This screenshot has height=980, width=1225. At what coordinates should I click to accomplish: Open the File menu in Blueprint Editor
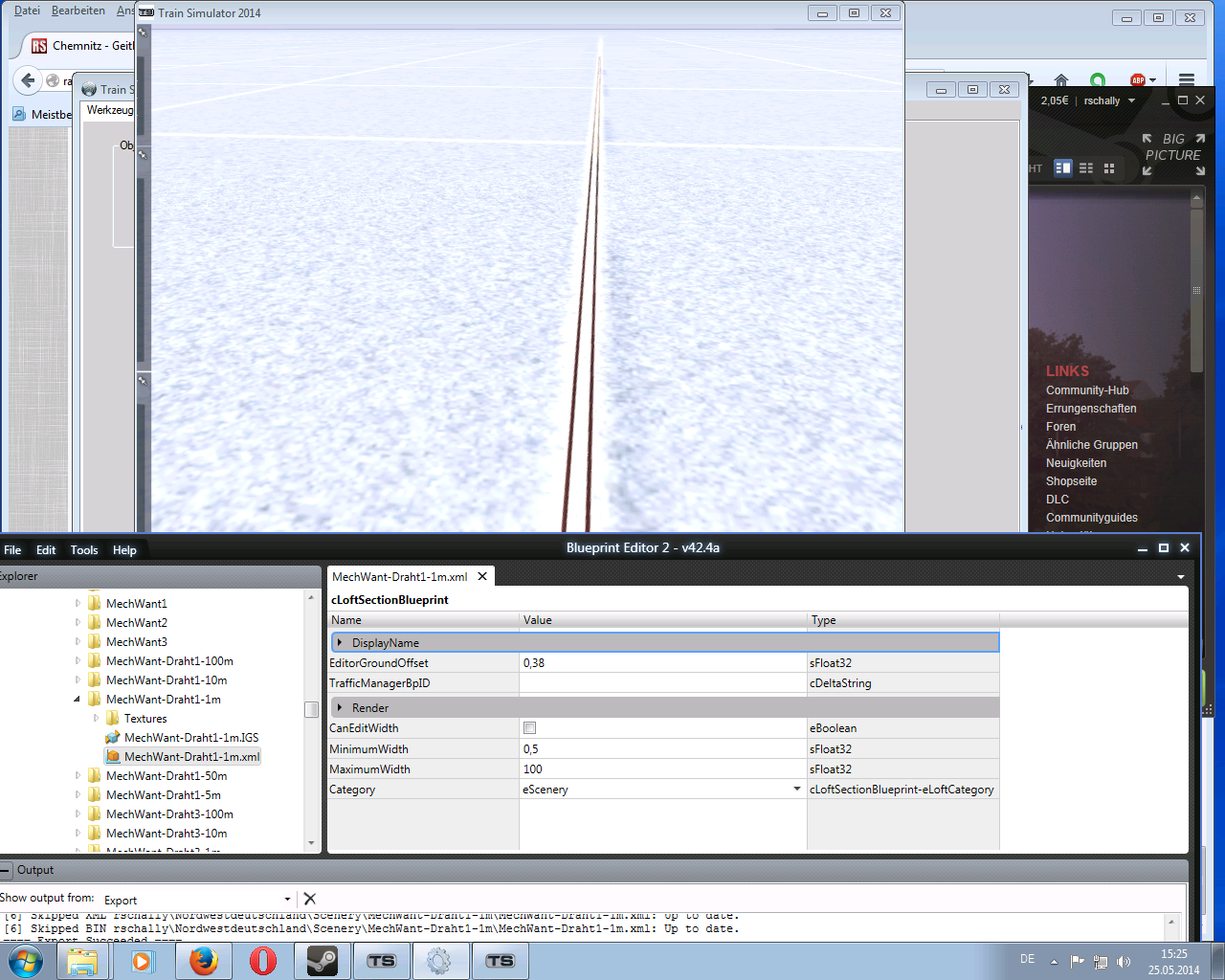pos(12,550)
